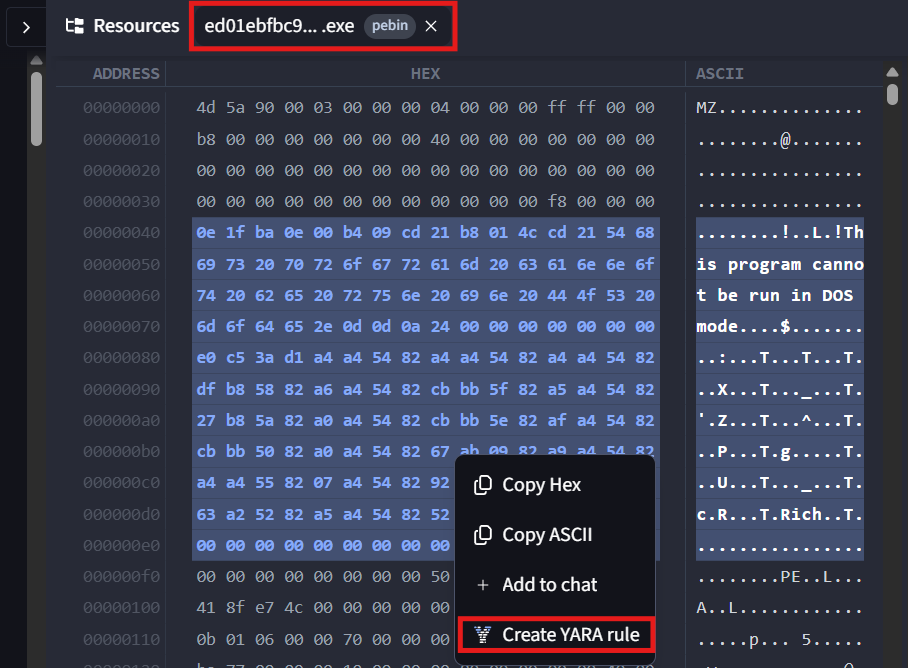Select the ed01ebfbc9... .exe tab
The height and width of the screenshot is (668, 908).
point(279,26)
